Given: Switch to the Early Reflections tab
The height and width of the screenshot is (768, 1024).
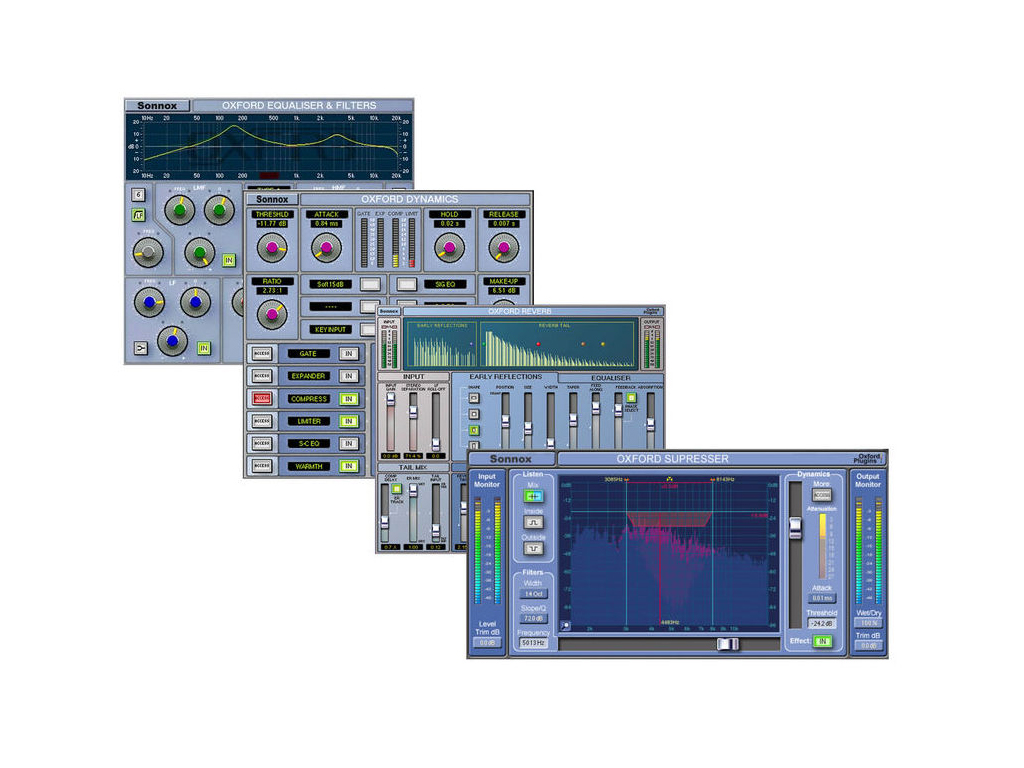Looking at the screenshot, I should click(505, 378).
